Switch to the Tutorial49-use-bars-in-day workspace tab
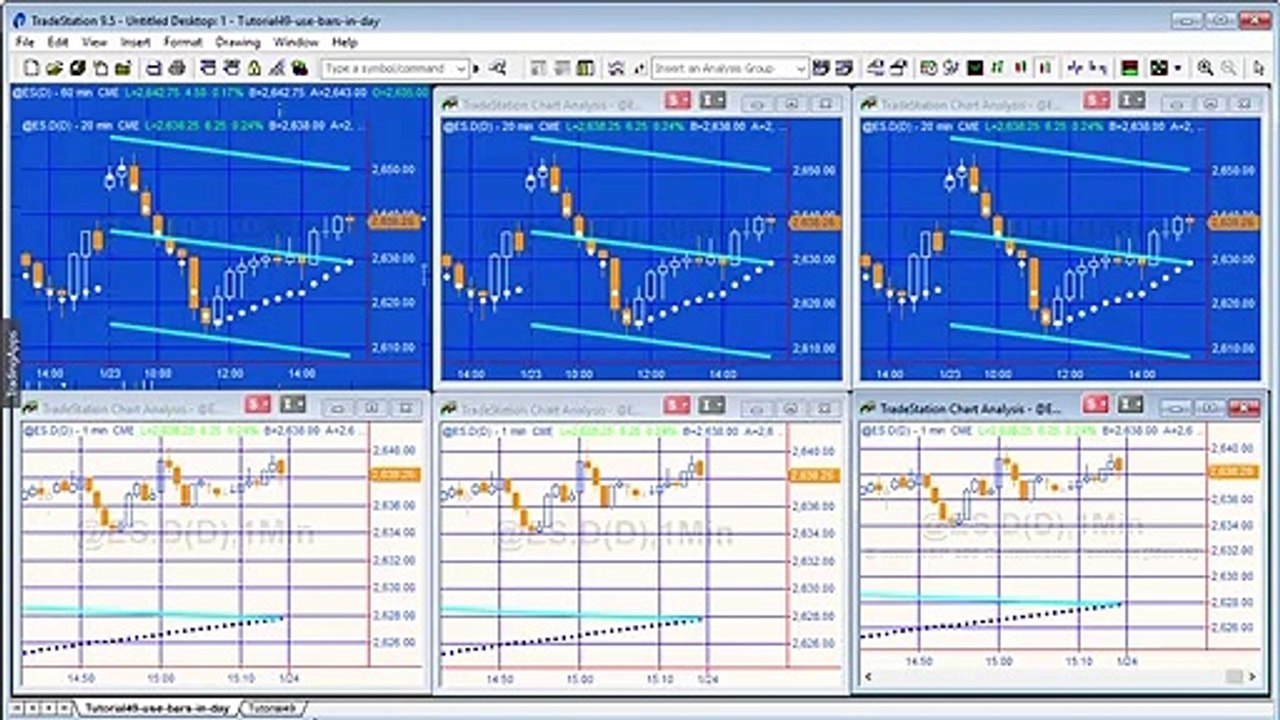Image resolution: width=1280 pixels, height=720 pixels. tap(155, 708)
